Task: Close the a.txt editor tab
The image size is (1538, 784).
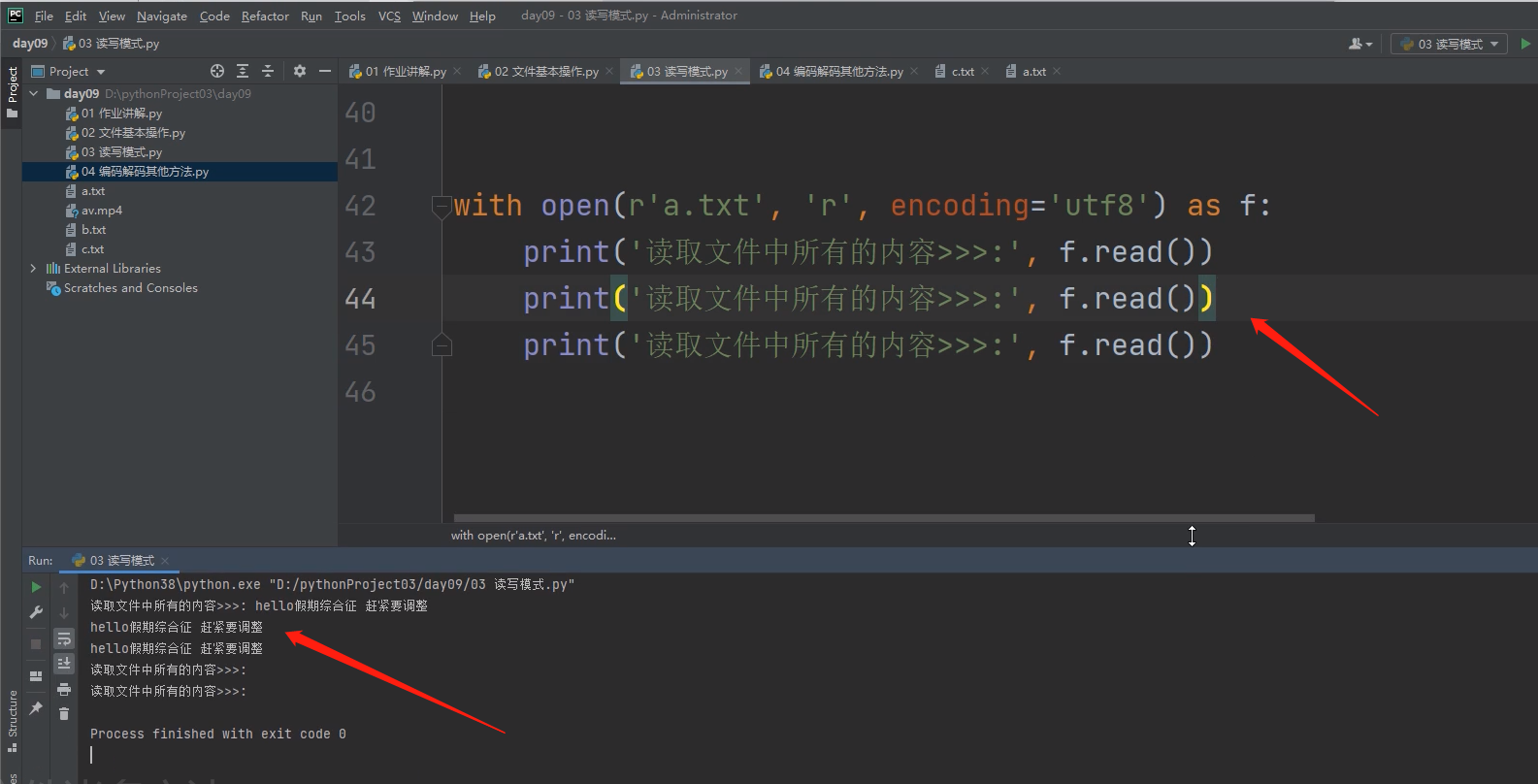Action: (1057, 71)
